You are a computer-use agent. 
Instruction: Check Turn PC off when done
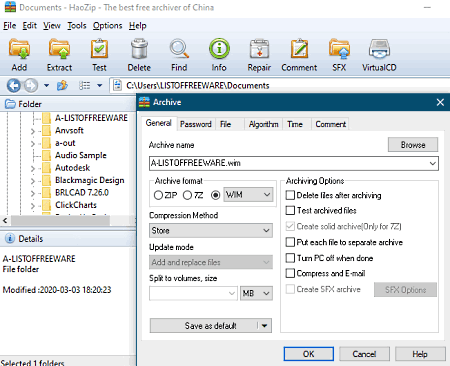290,258
